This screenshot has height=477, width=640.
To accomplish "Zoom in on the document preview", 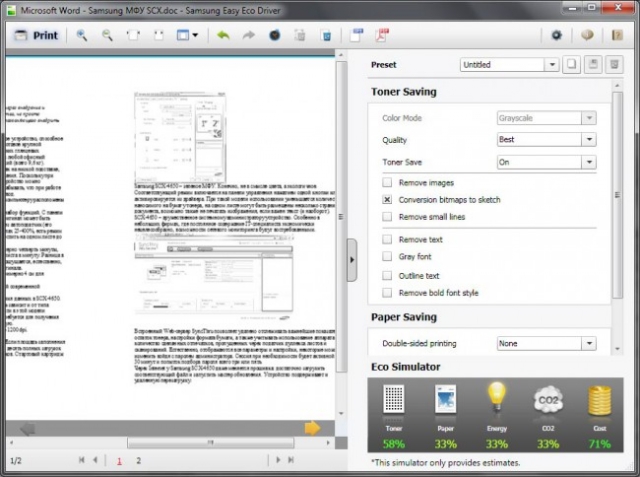I will 81,35.
